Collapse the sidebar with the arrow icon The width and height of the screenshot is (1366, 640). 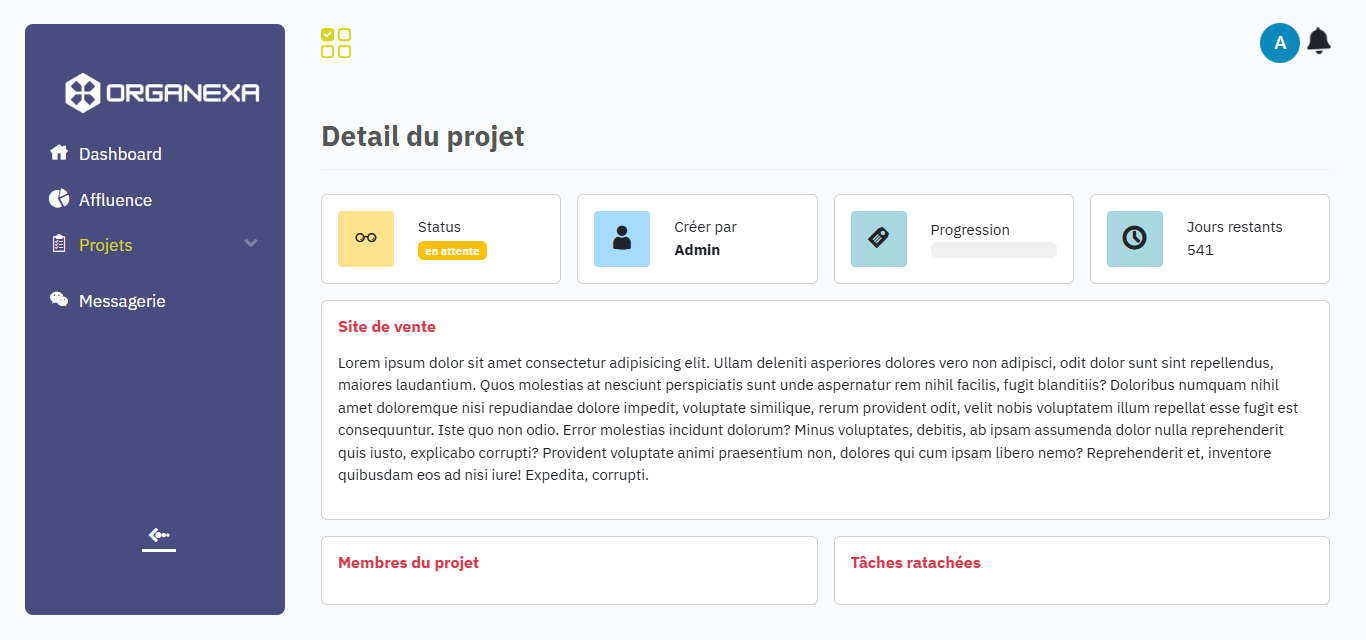(158, 537)
